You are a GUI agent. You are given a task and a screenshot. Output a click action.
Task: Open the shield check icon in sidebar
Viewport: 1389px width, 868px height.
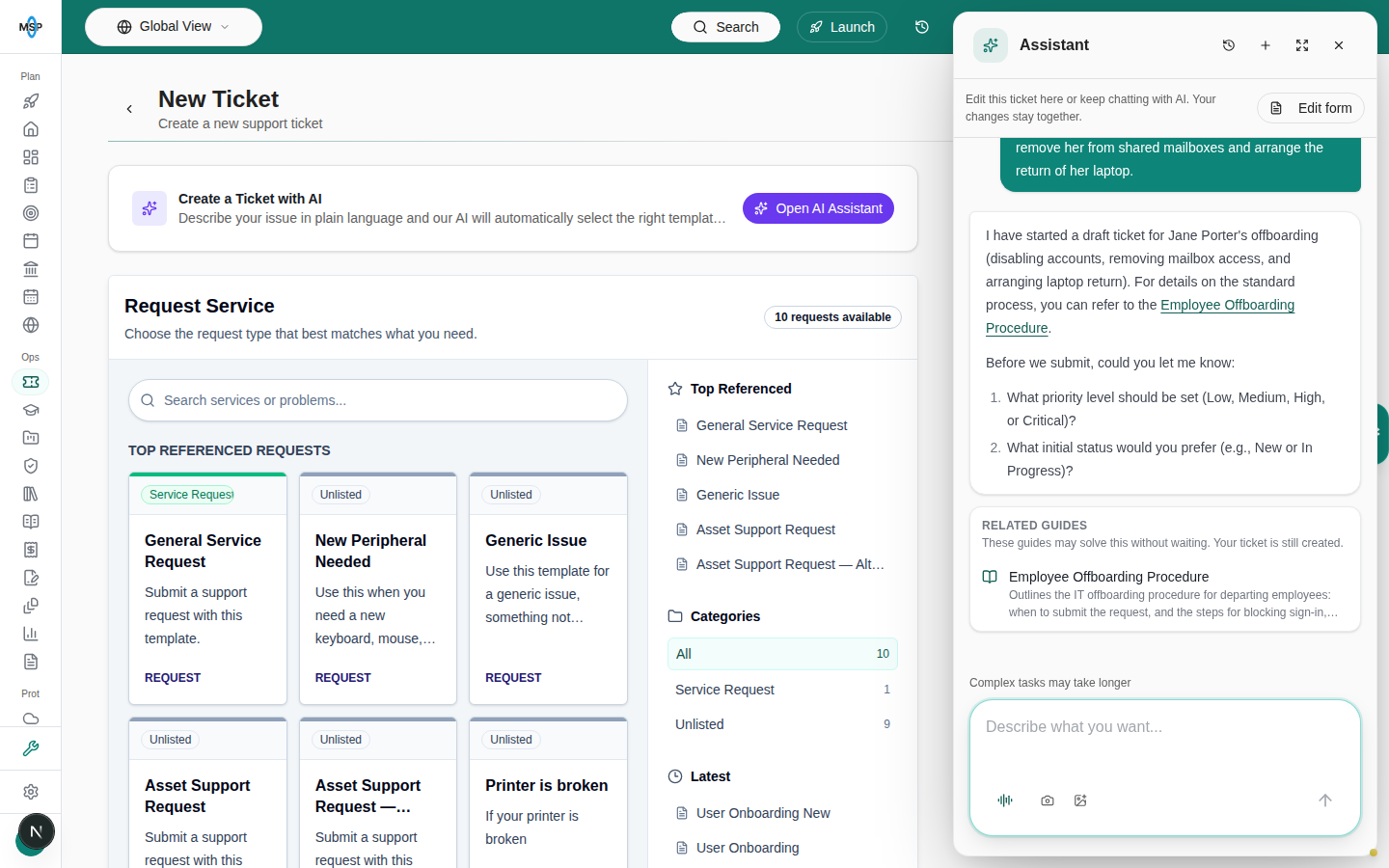[31, 466]
